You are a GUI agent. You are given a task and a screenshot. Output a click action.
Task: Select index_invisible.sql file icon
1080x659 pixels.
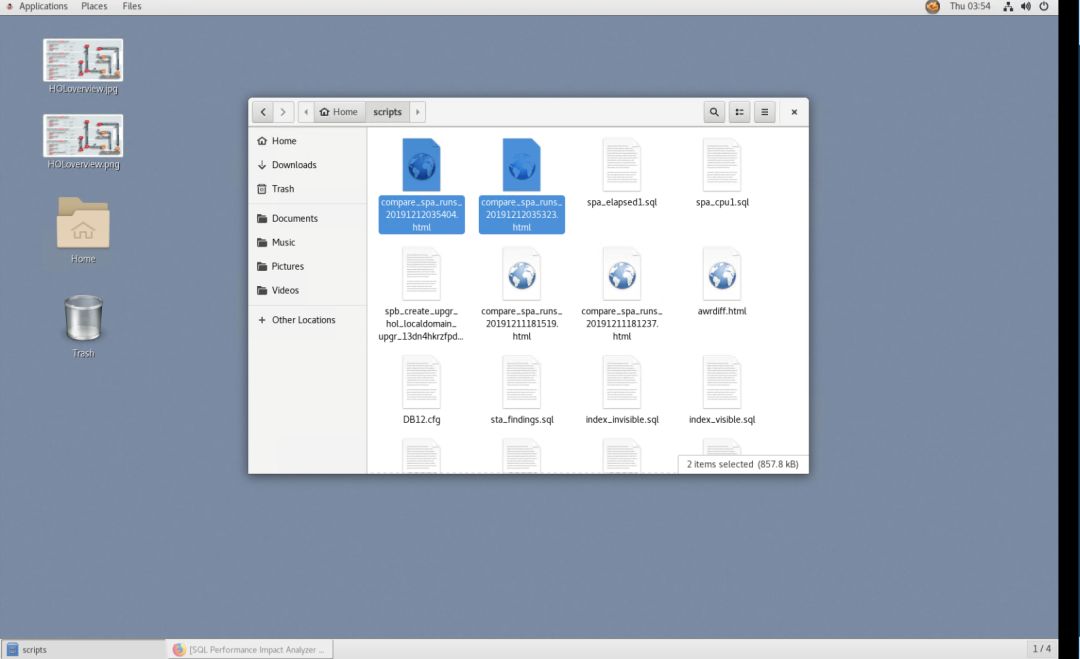[x=622, y=383]
